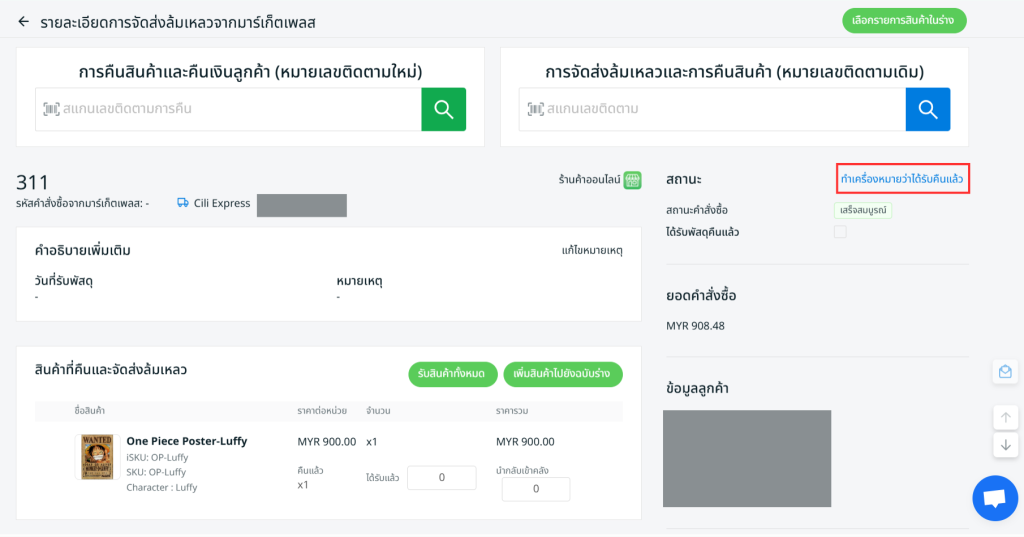Tick the ได้รับพัสดุคืนแล้ว checkbox
This screenshot has width=1024, height=537.
click(840, 232)
